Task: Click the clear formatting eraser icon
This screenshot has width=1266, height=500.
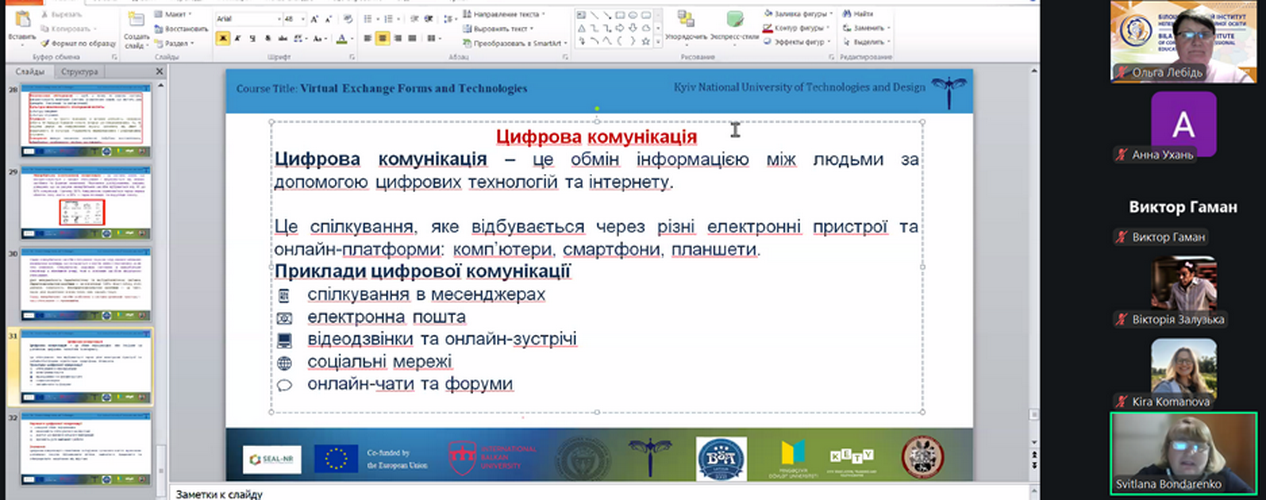Action: click(349, 18)
